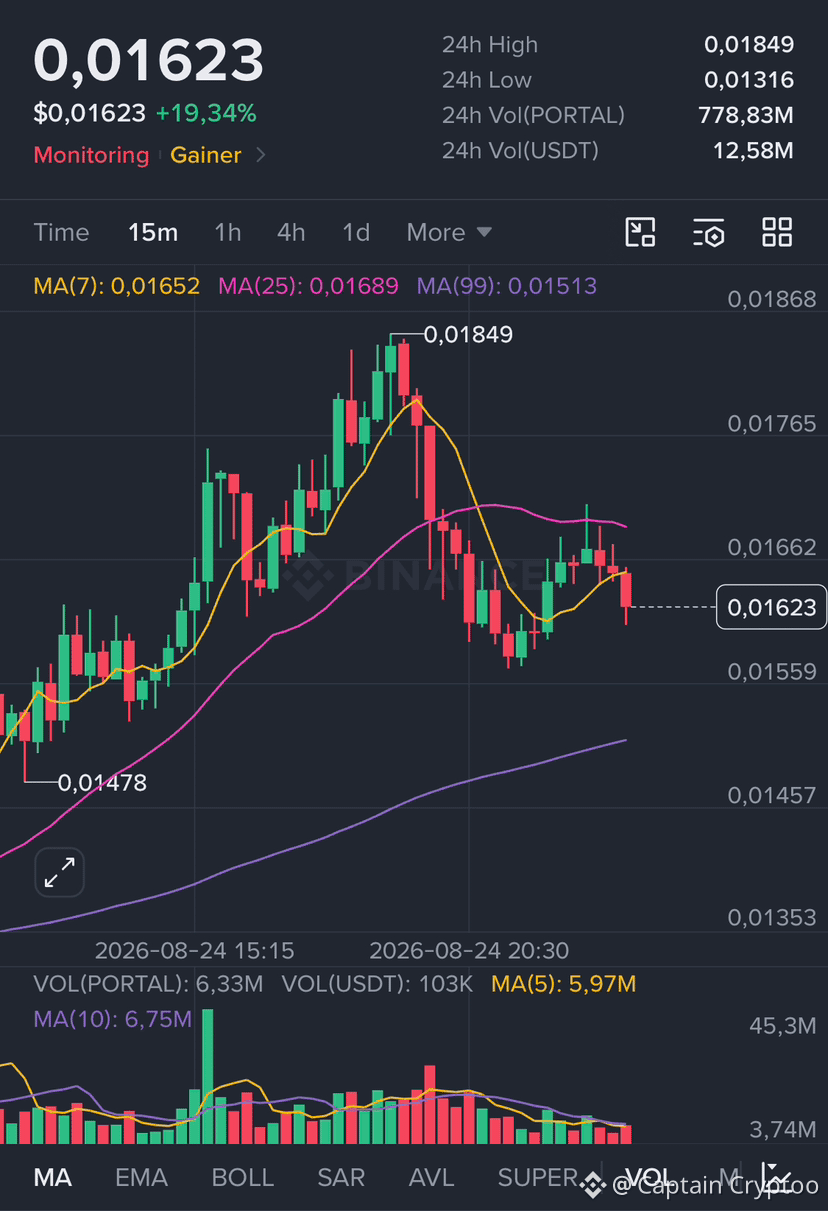The image size is (828, 1211).
Task: Click the MA(99): 0,01513 legend
Action: point(507,286)
